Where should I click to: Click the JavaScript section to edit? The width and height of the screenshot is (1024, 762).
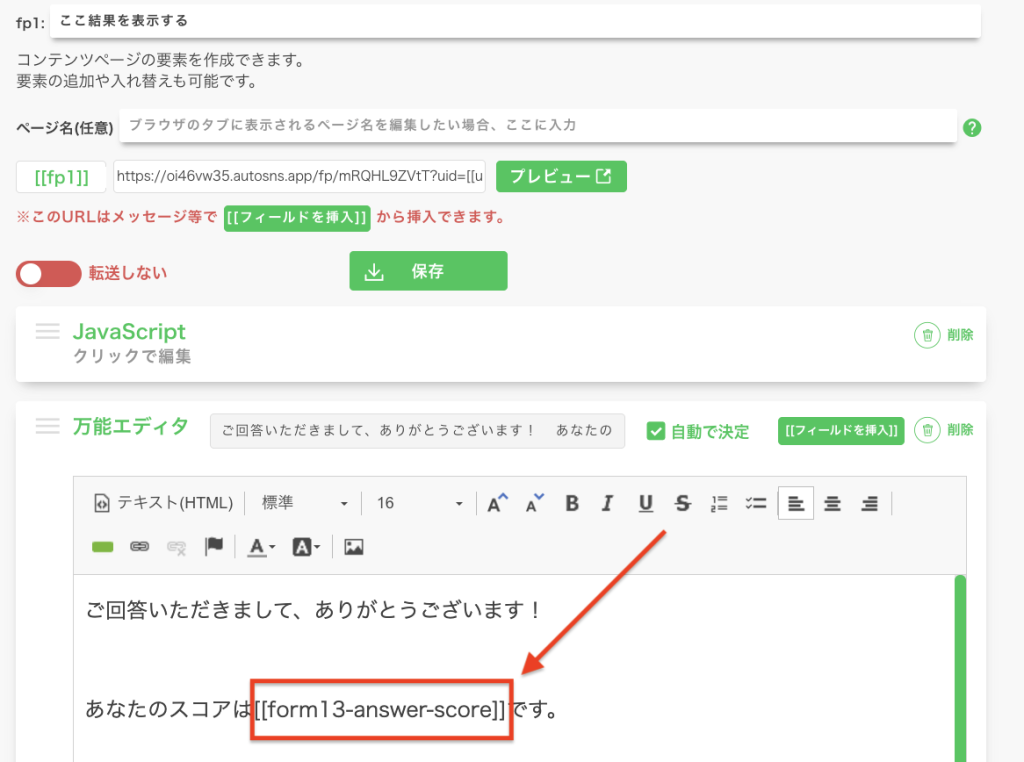[130, 343]
